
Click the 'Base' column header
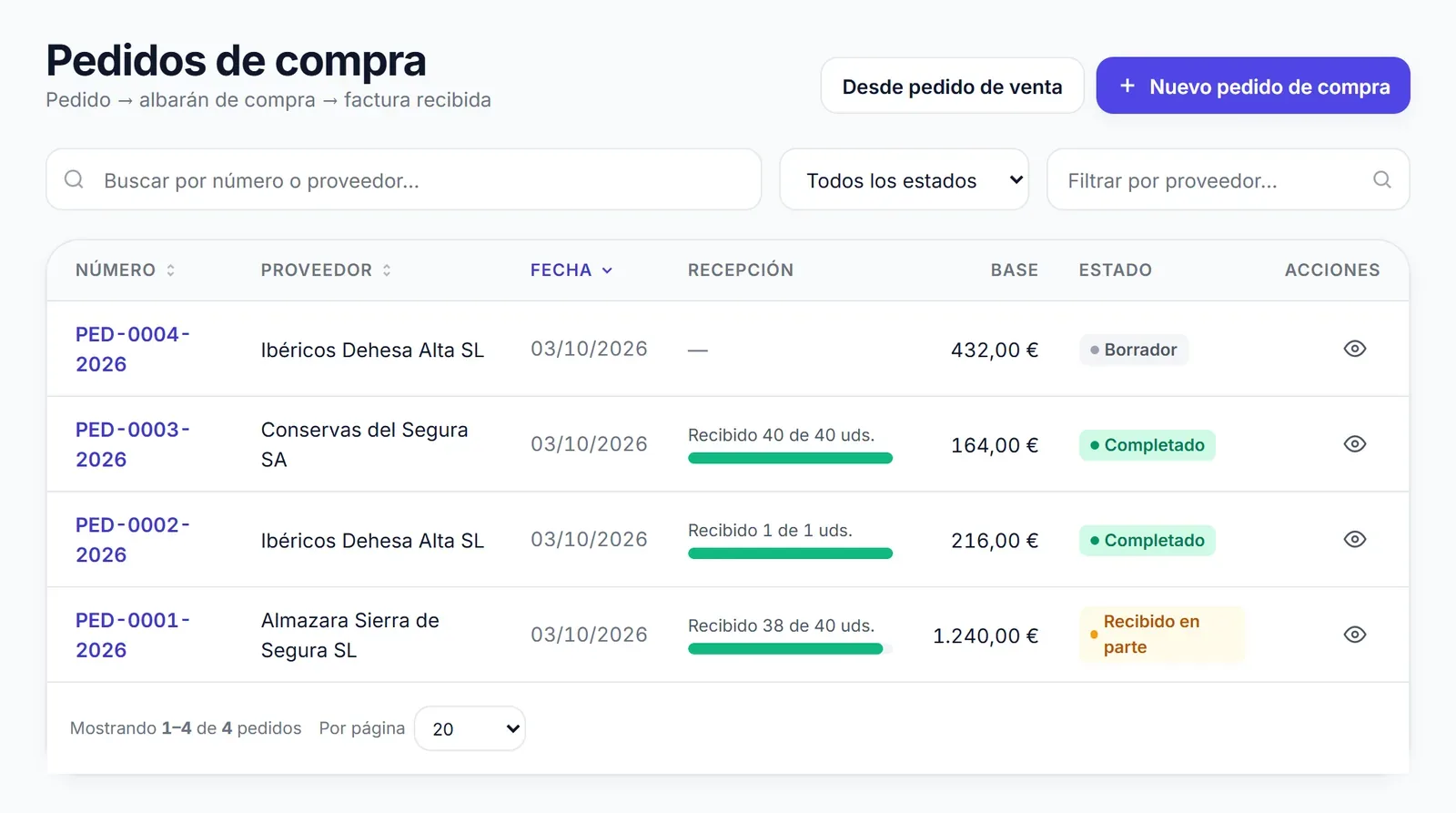(x=1014, y=270)
